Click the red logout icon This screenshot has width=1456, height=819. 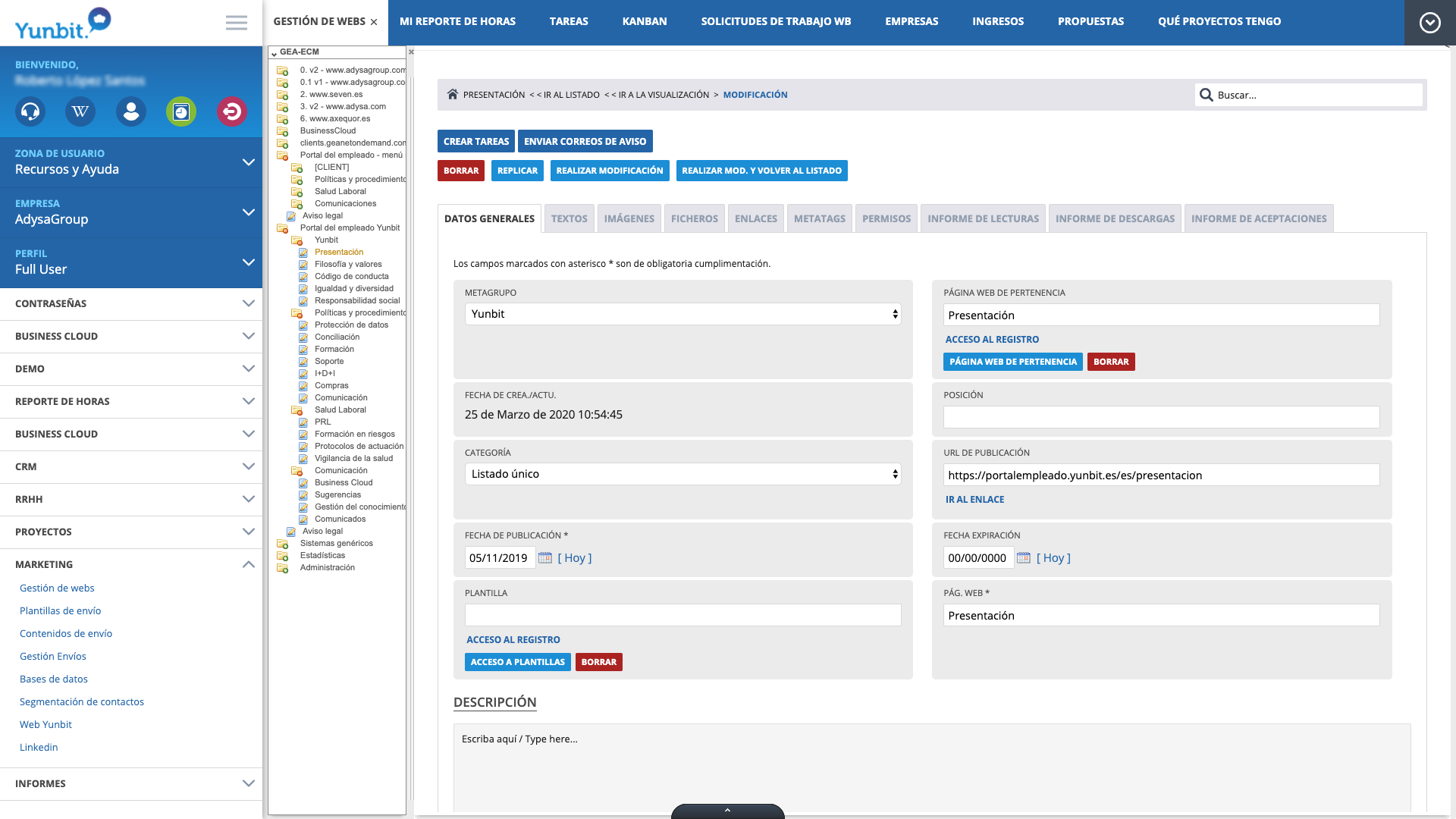231,112
